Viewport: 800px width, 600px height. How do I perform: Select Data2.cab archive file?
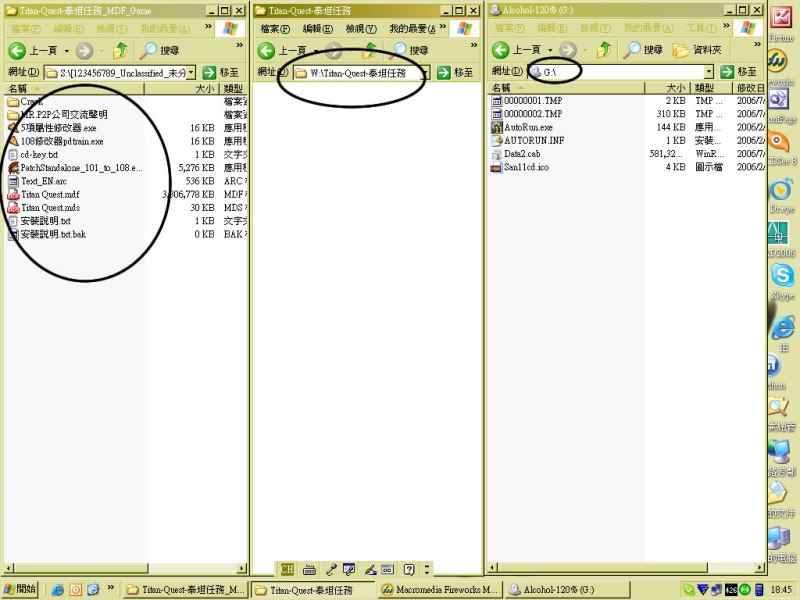522,154
